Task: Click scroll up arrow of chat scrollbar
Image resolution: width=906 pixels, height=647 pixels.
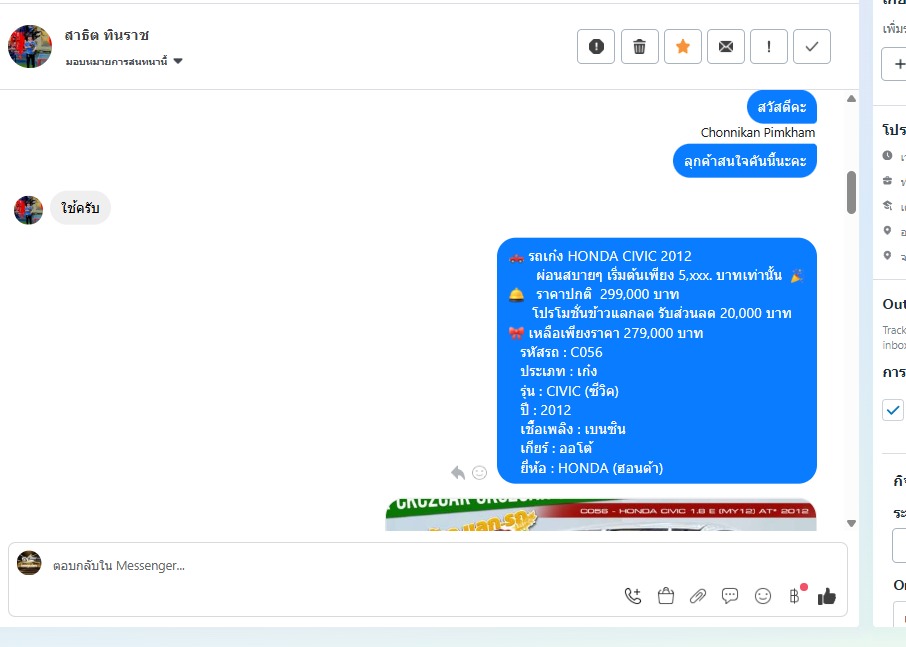Action: 851,99
